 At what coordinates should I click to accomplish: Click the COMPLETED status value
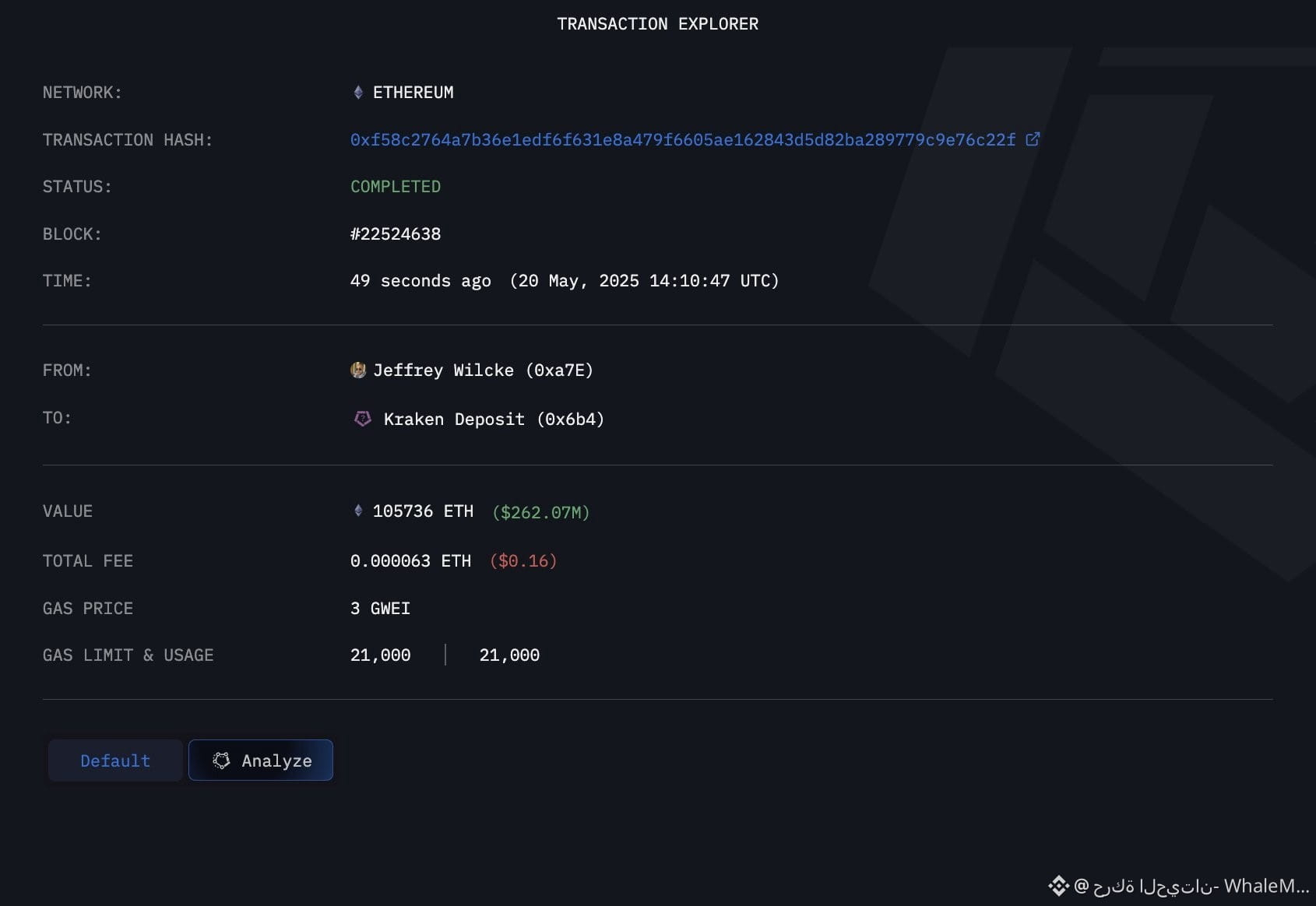pyautogui.click(x=396, y=187)
